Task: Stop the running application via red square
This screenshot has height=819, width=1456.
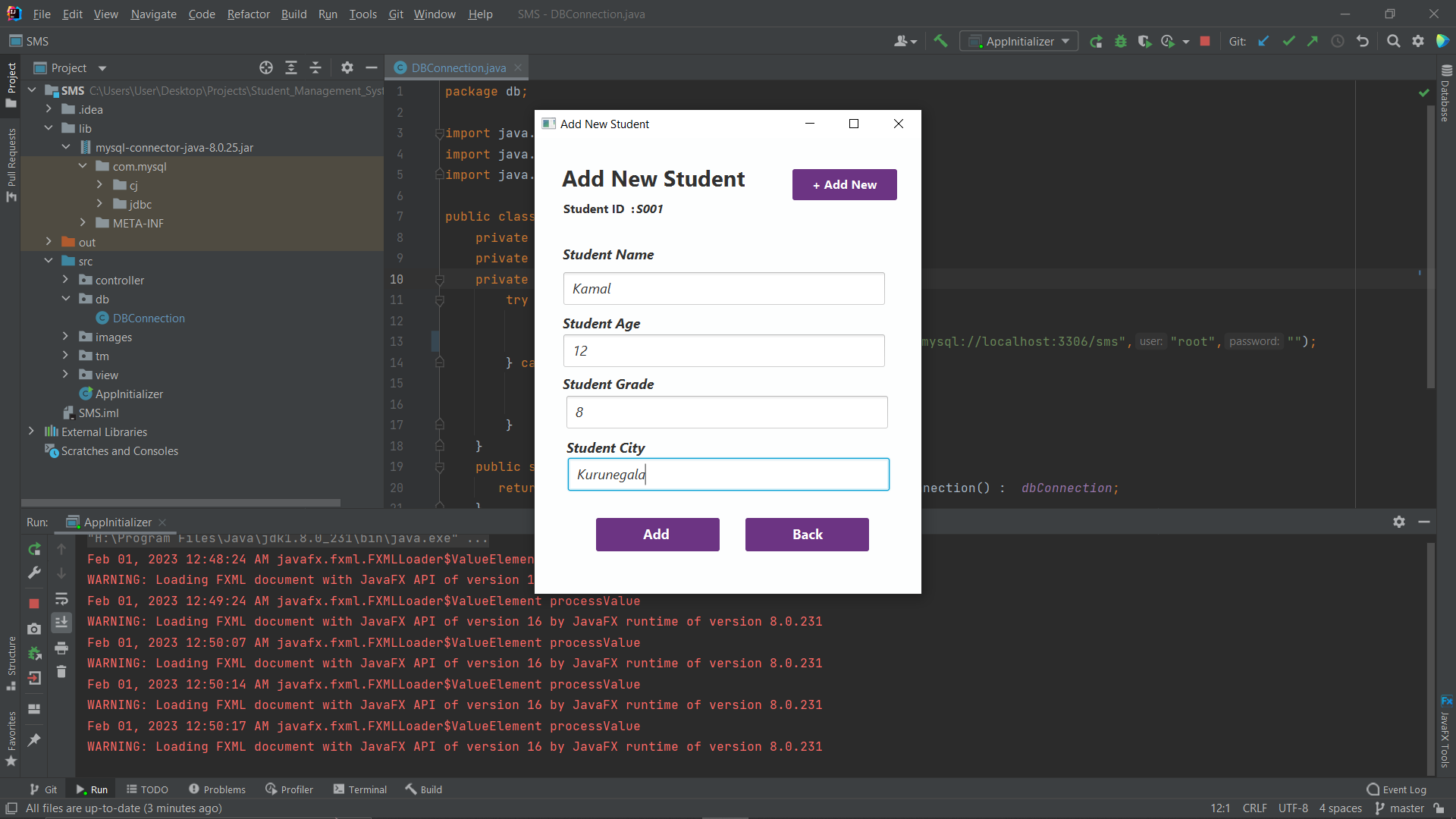Action: pyautogui.click(x=1204, y=41)
